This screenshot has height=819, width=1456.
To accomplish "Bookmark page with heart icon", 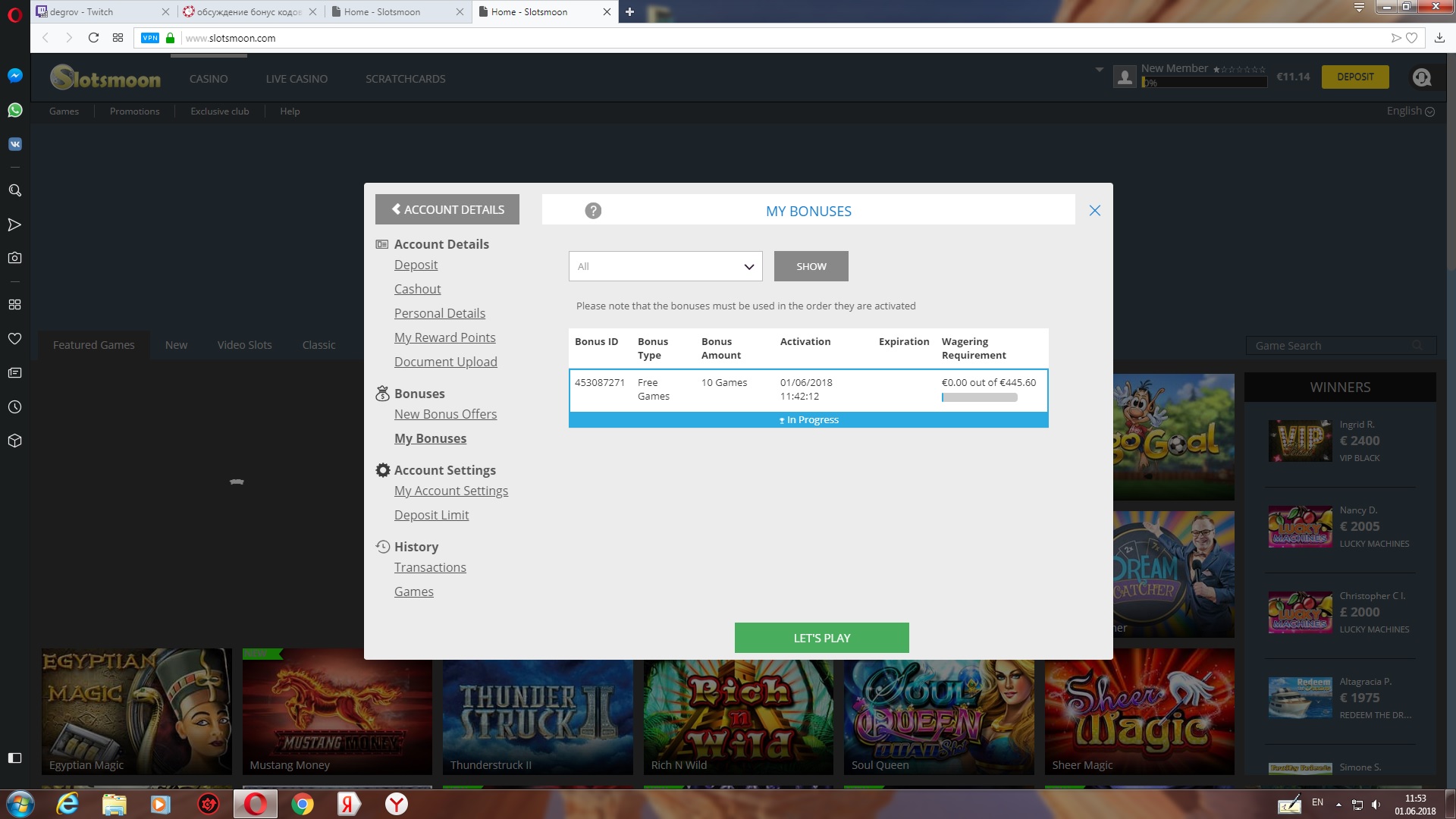I will click(1412, 38).
